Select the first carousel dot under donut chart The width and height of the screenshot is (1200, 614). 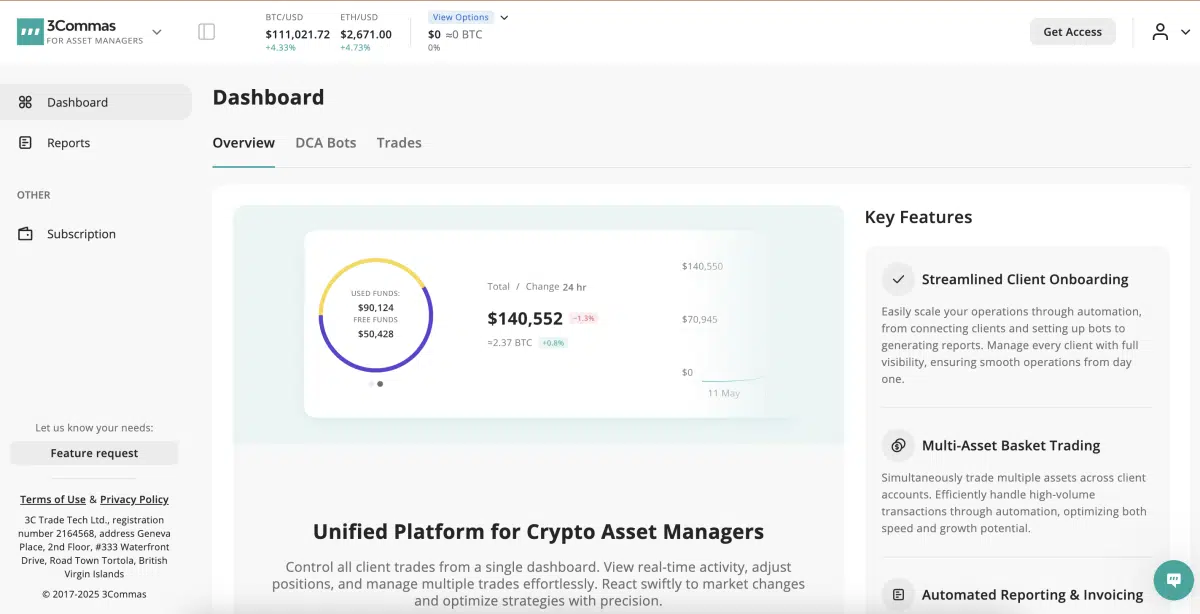[x=371, y=384]
